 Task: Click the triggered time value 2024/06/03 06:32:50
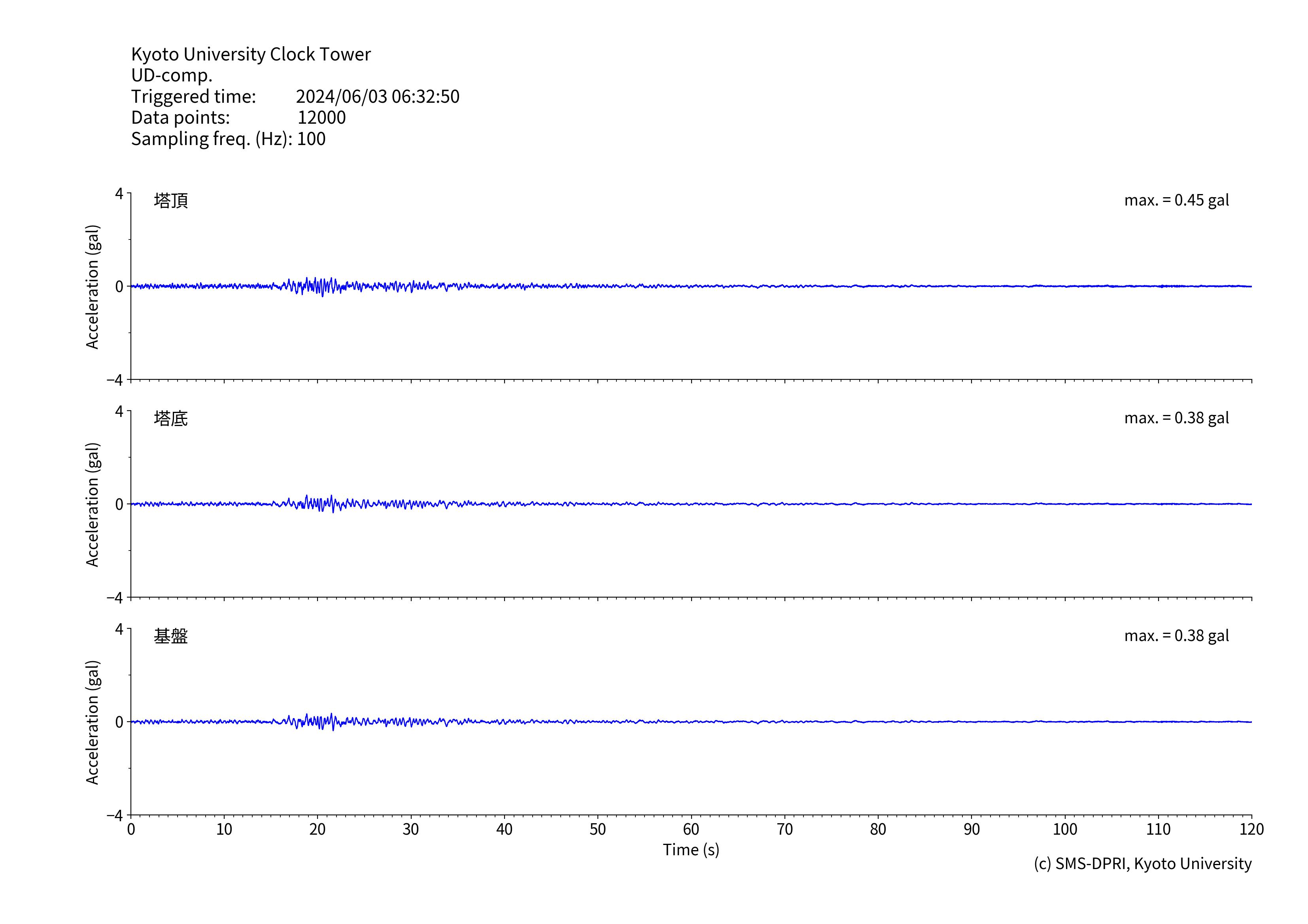(377, 96)
